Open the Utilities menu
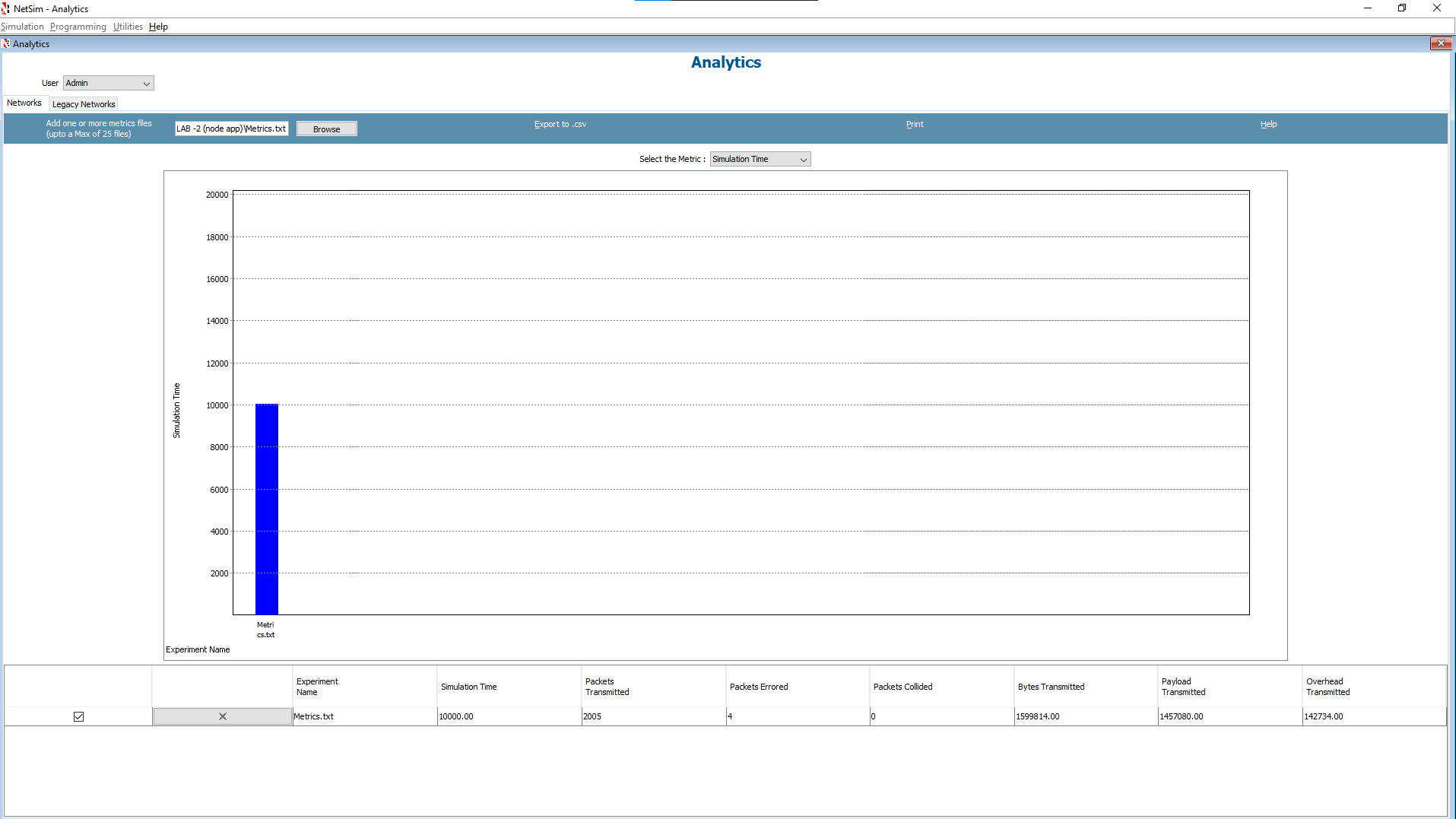This screenshot has width=1456, height=819. coord(128,27)
